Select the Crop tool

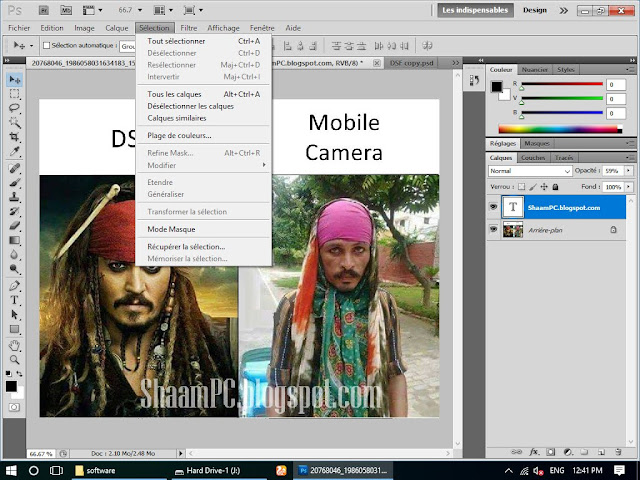pyautogui.click(x=14, y=137)
